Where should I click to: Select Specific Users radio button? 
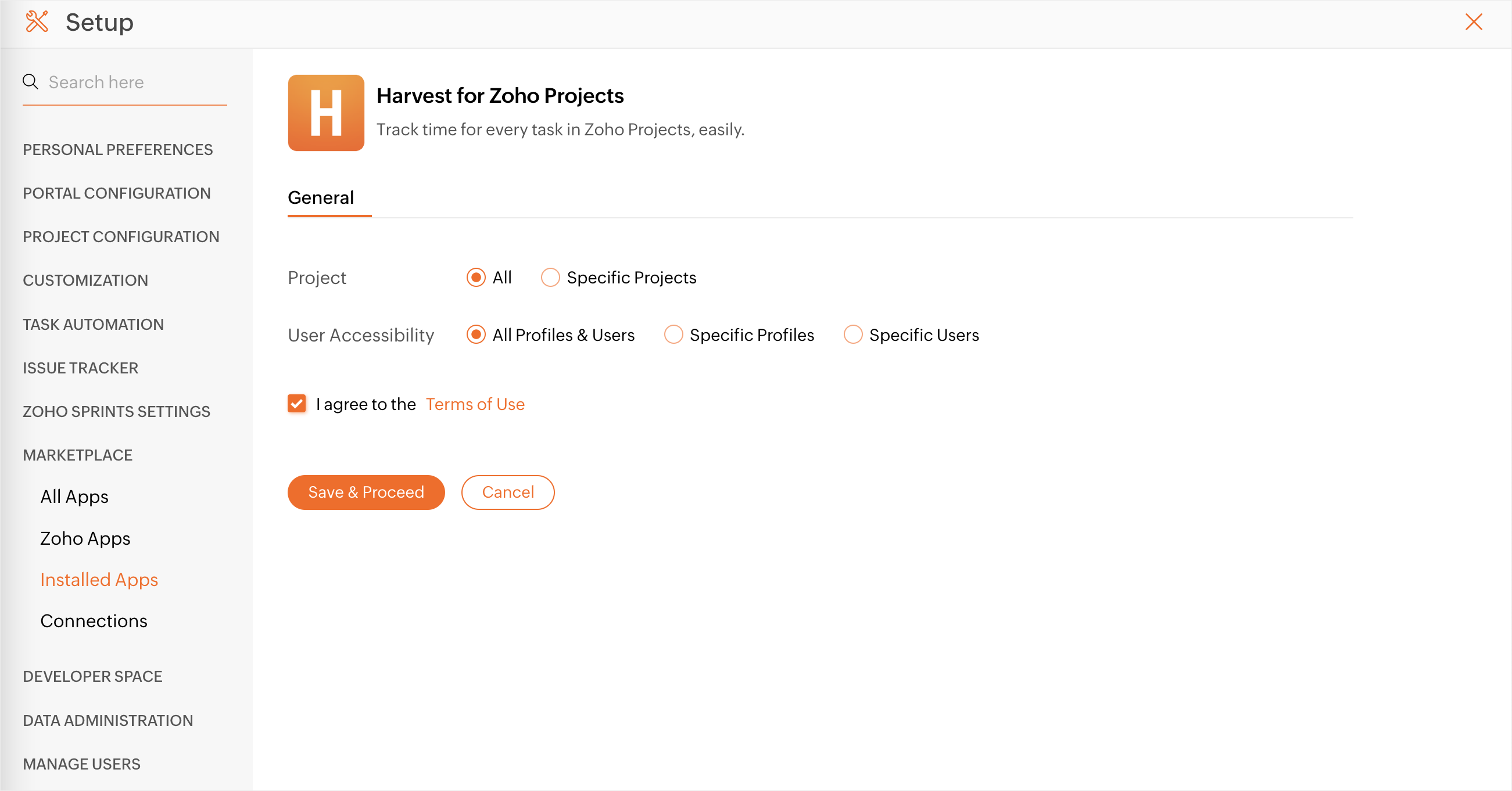(853, 335)
